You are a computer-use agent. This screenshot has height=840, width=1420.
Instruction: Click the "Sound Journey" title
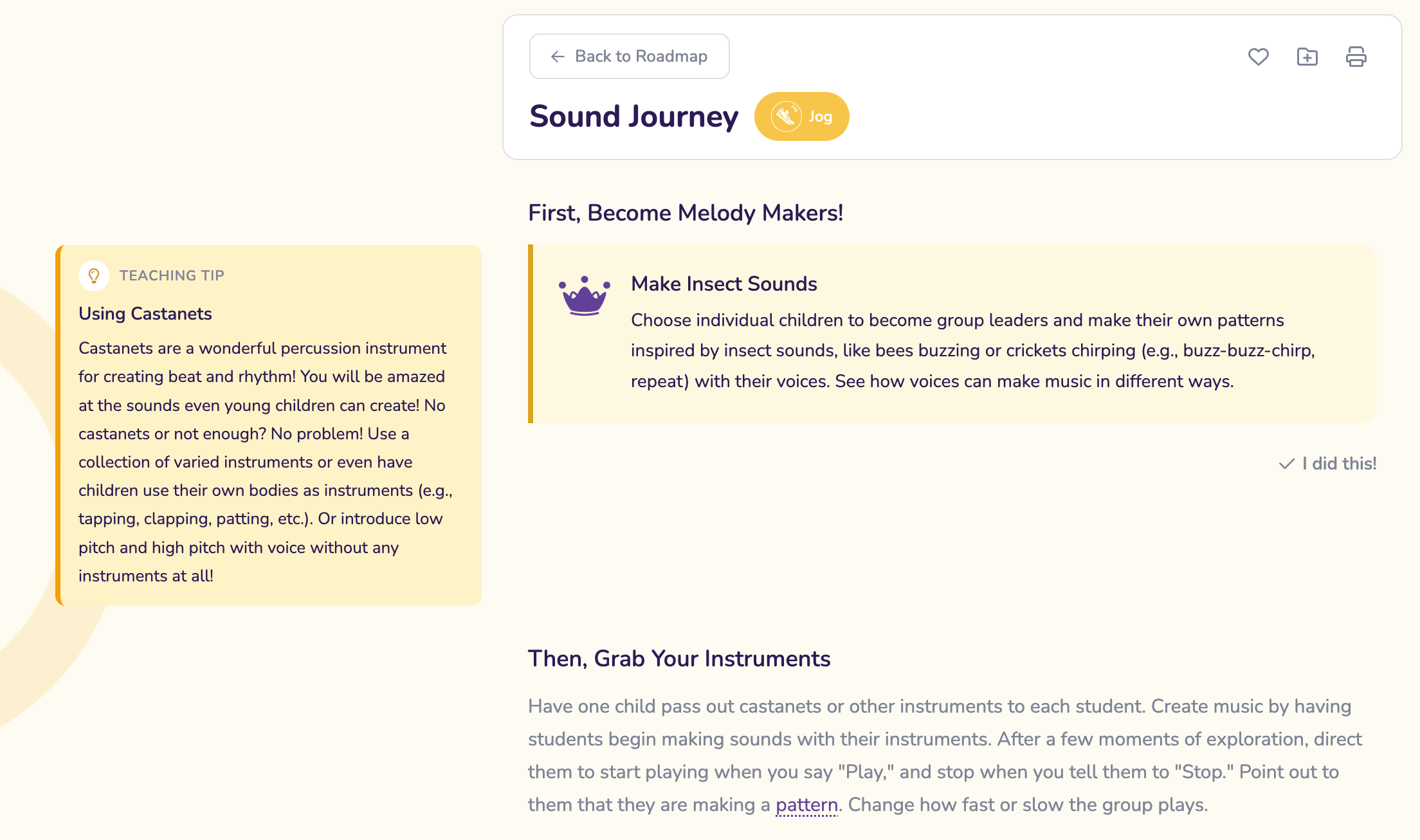633,116
